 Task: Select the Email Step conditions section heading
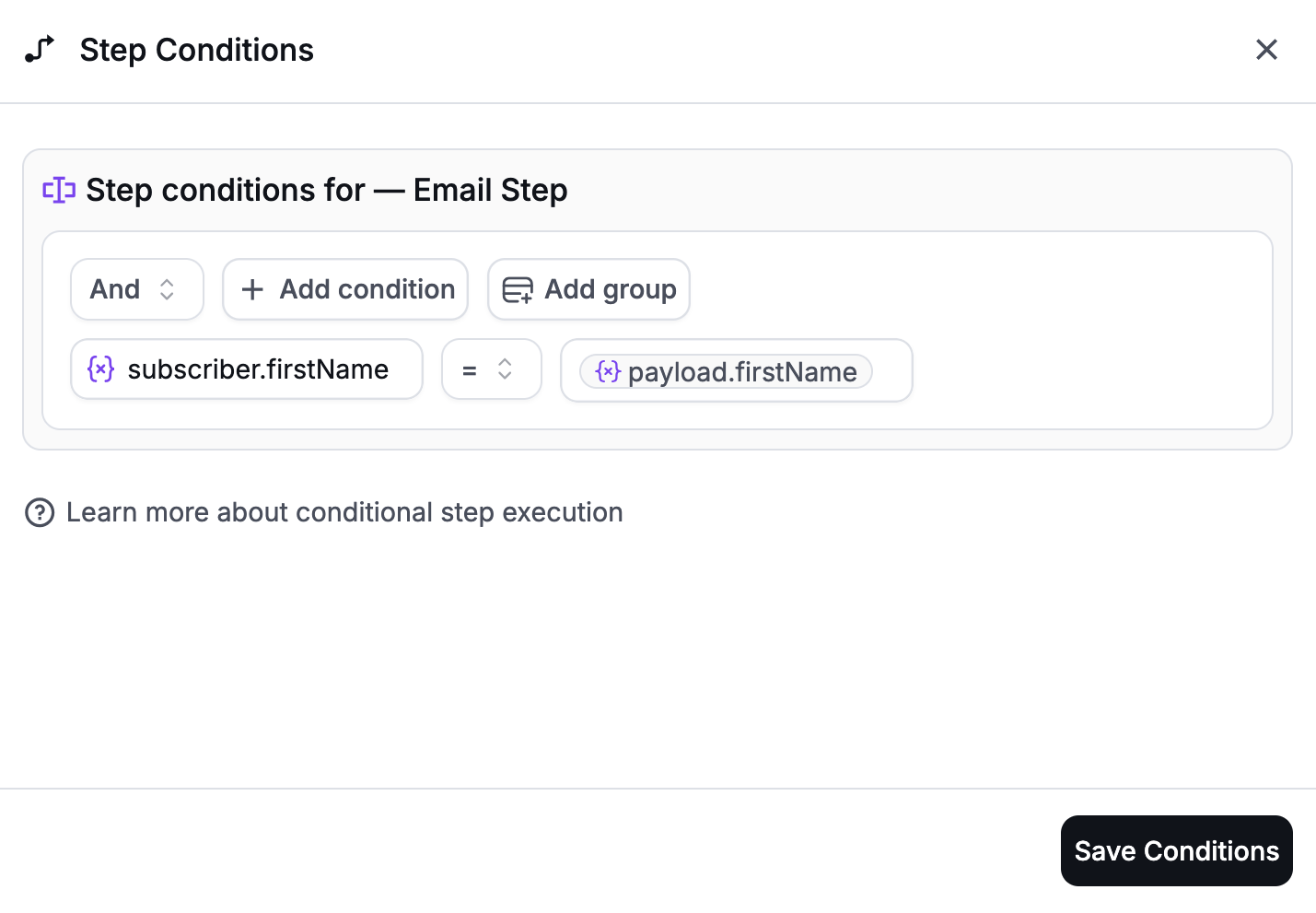327,190
